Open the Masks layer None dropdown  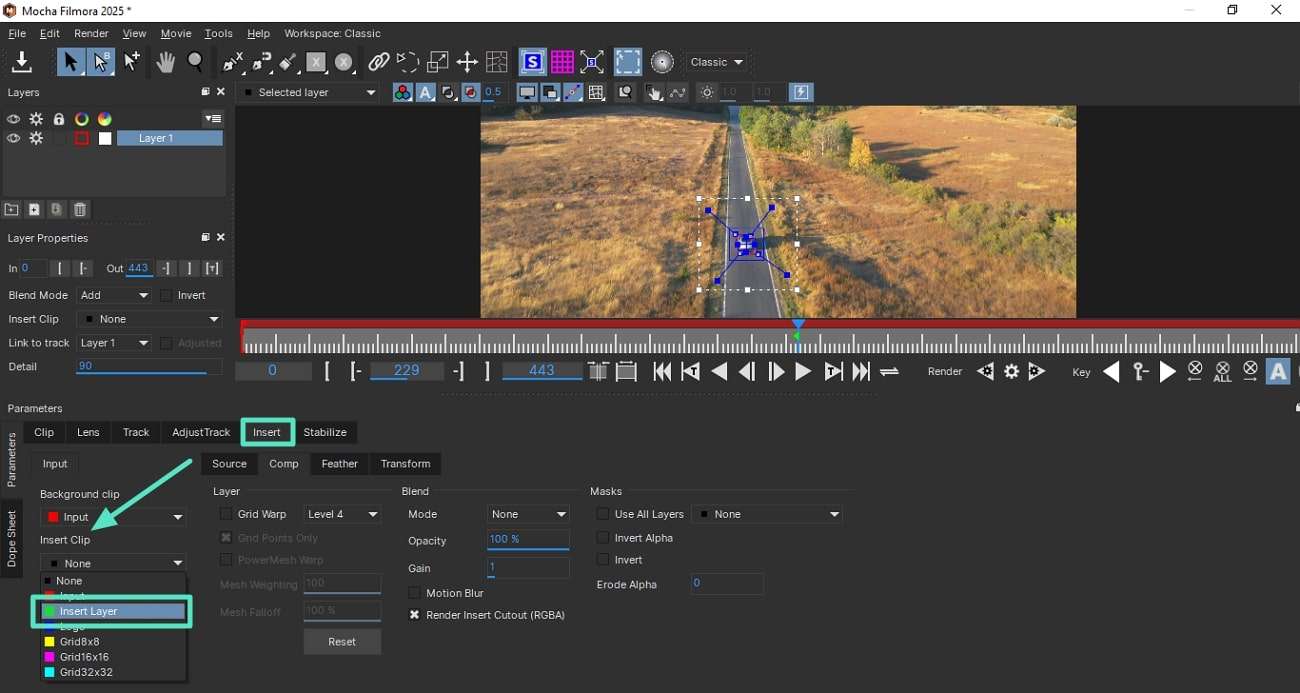click(x=767, y=514)
